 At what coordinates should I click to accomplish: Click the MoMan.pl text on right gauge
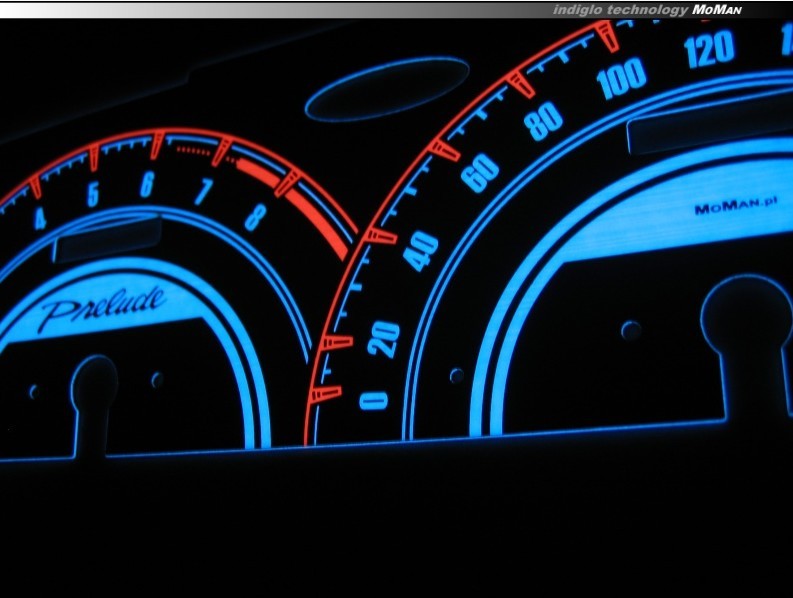coord(736,207)
